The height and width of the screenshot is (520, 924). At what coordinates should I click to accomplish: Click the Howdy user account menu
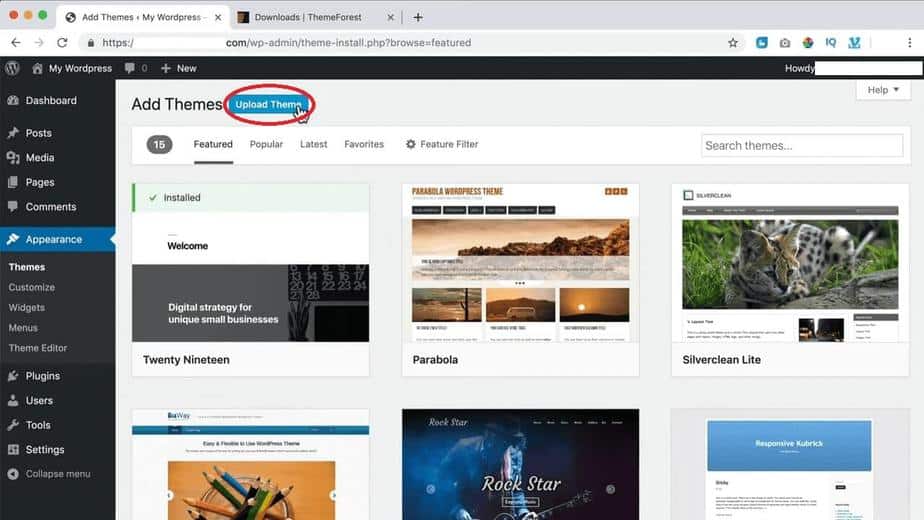pyautogui.click(x=853, y=68)
